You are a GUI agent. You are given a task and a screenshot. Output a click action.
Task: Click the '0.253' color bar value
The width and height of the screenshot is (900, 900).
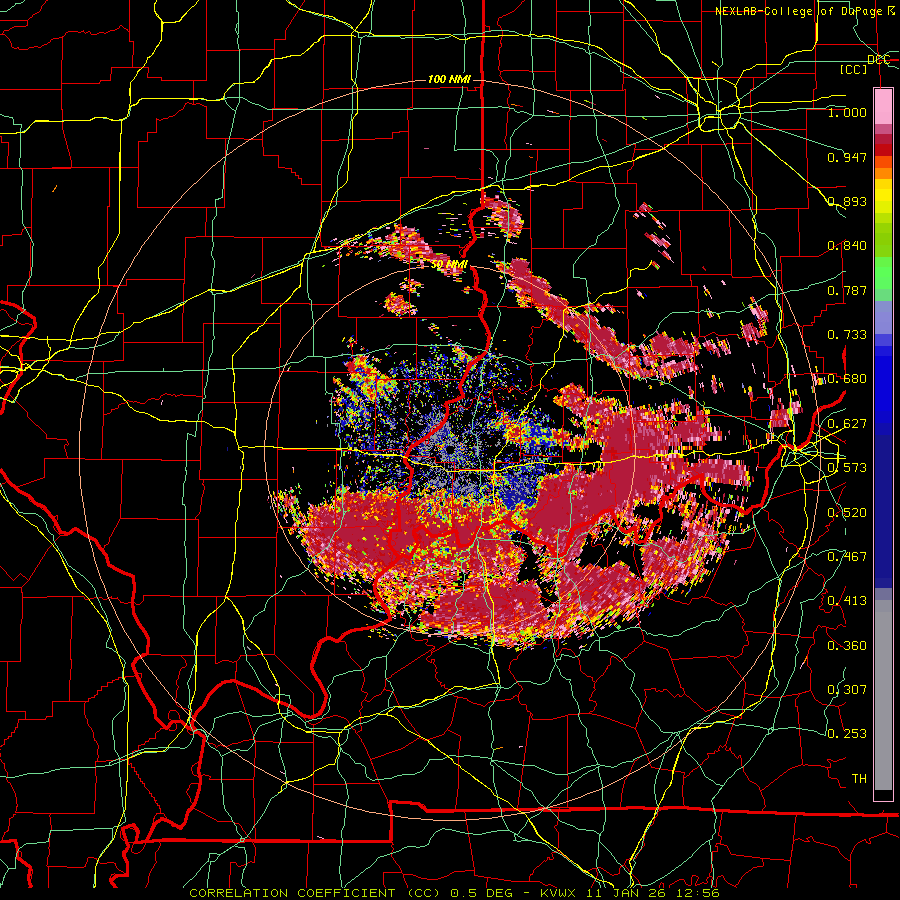click(x=847, y=734)
